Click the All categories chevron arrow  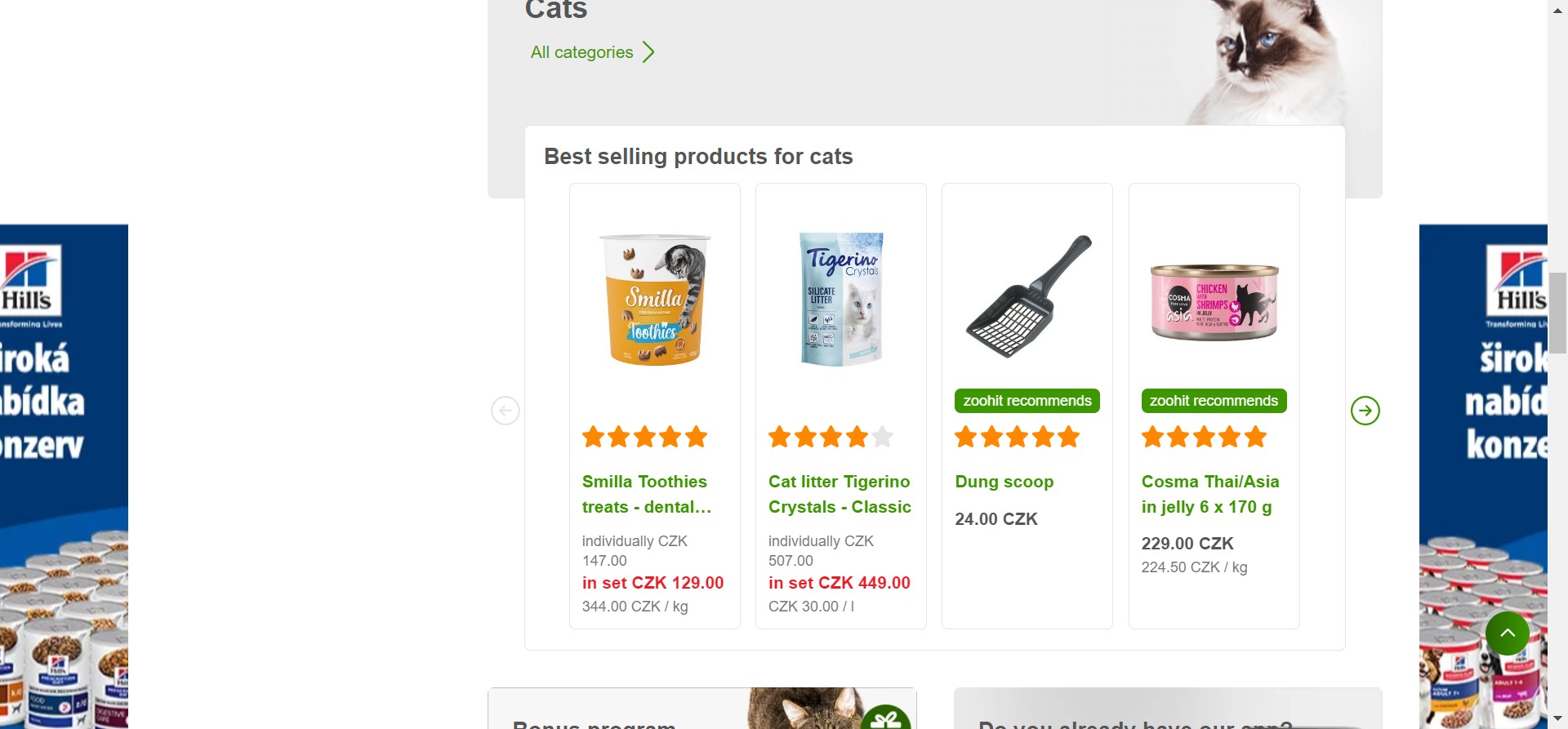[648, 52]
